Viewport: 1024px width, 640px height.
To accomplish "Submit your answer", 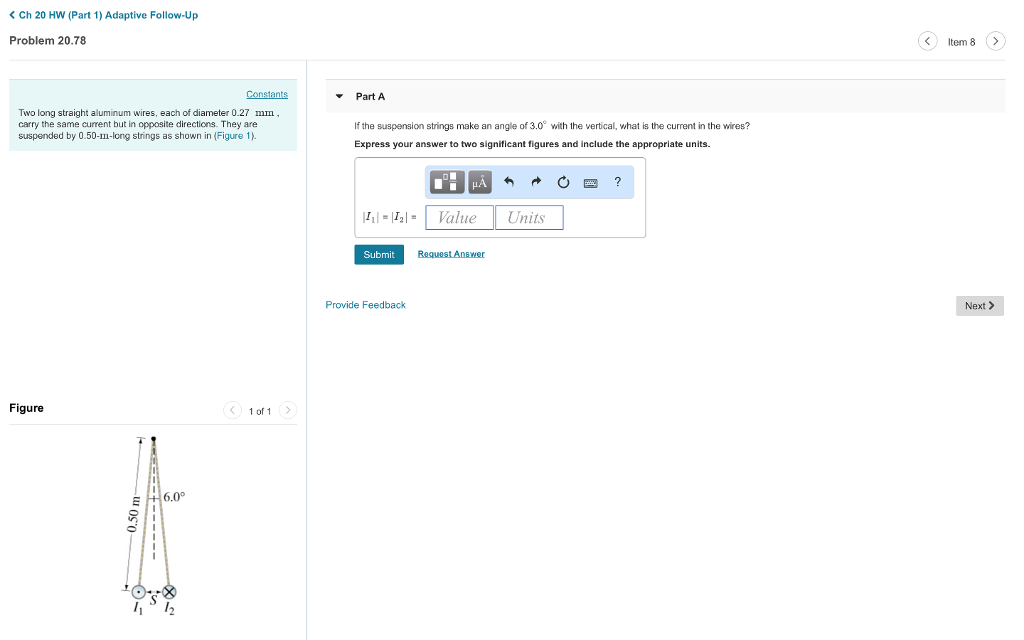I will pos(378,254).
